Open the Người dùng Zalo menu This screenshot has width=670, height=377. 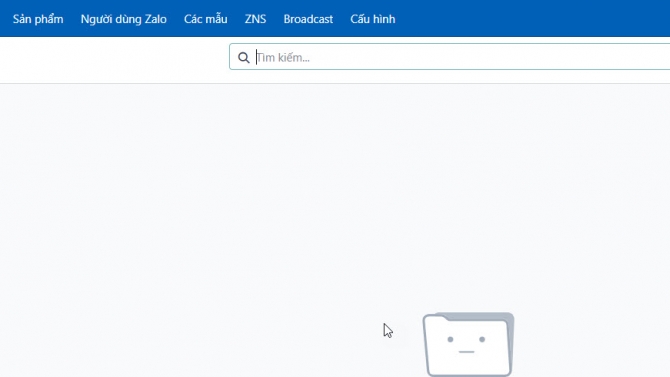123,19
